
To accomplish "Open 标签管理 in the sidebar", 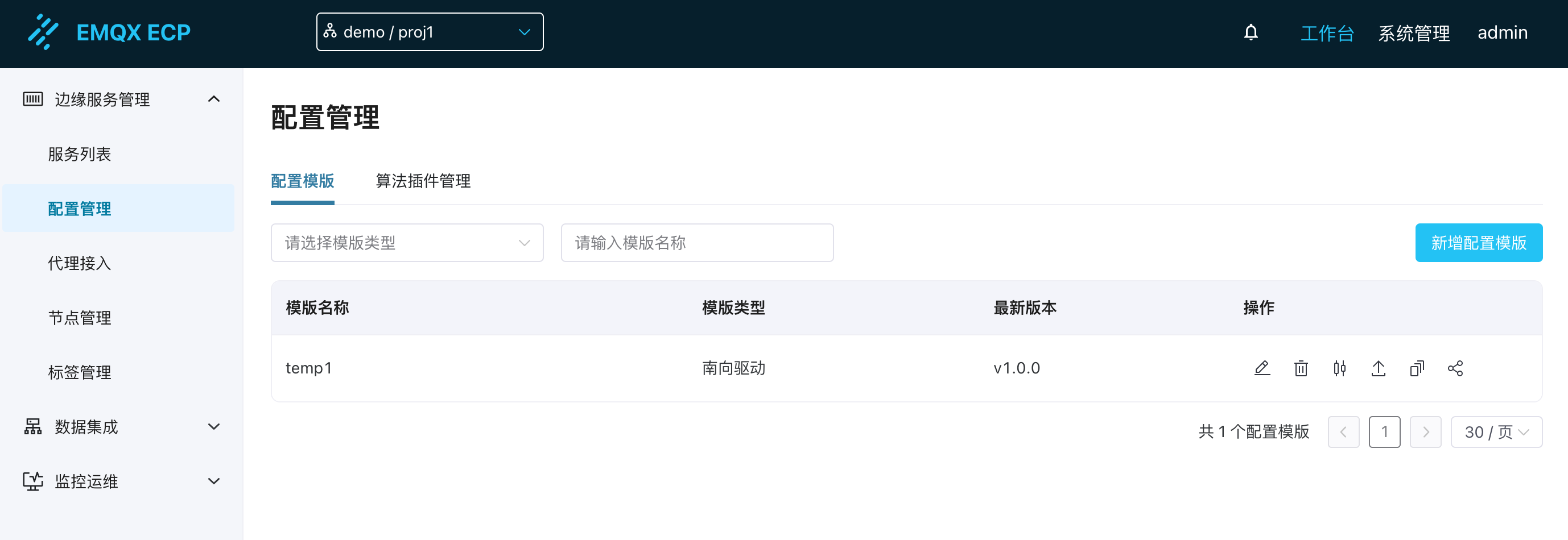I will pyautogui.click(x=80, y=372).
